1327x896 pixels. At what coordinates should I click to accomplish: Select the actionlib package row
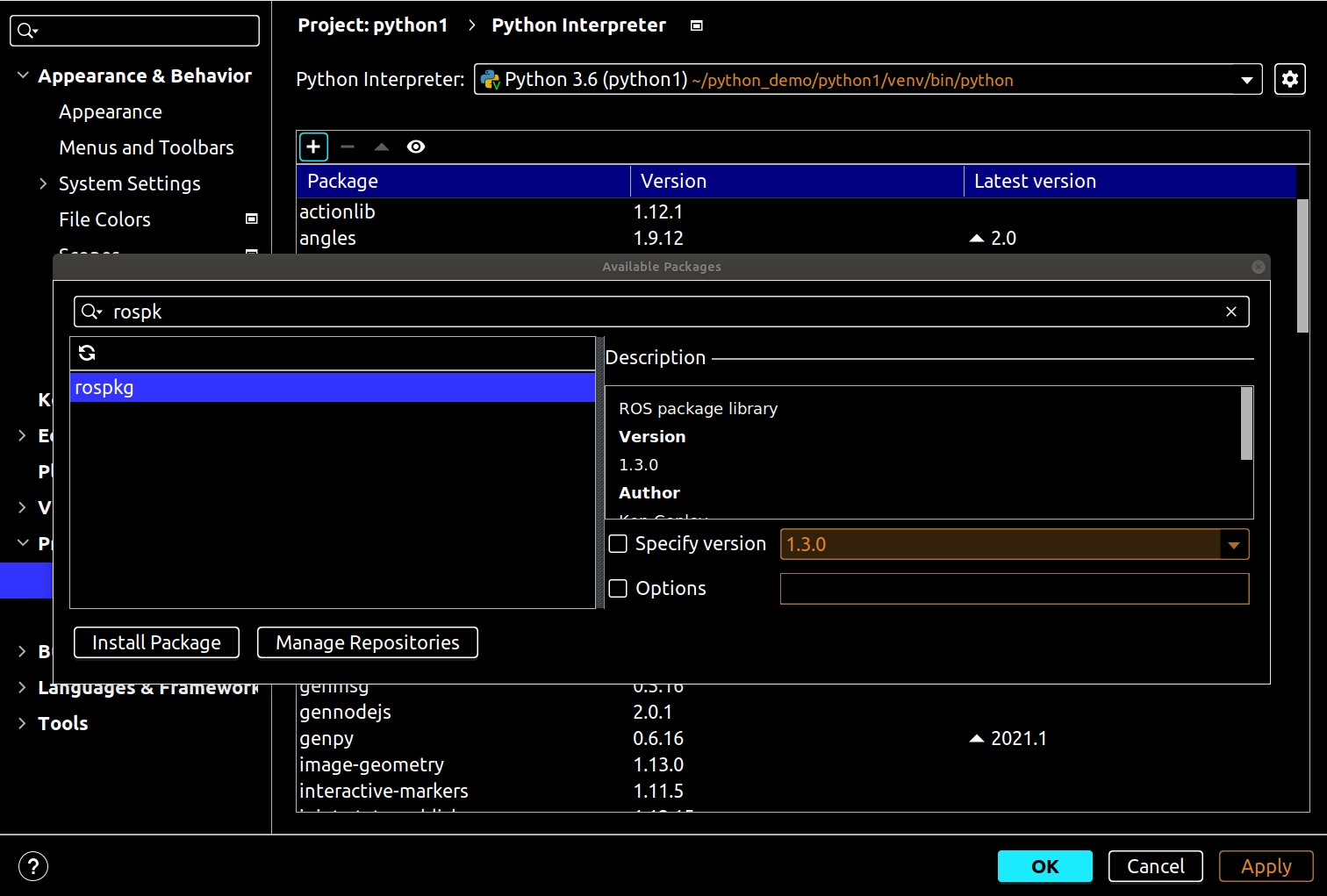(796, 211)
